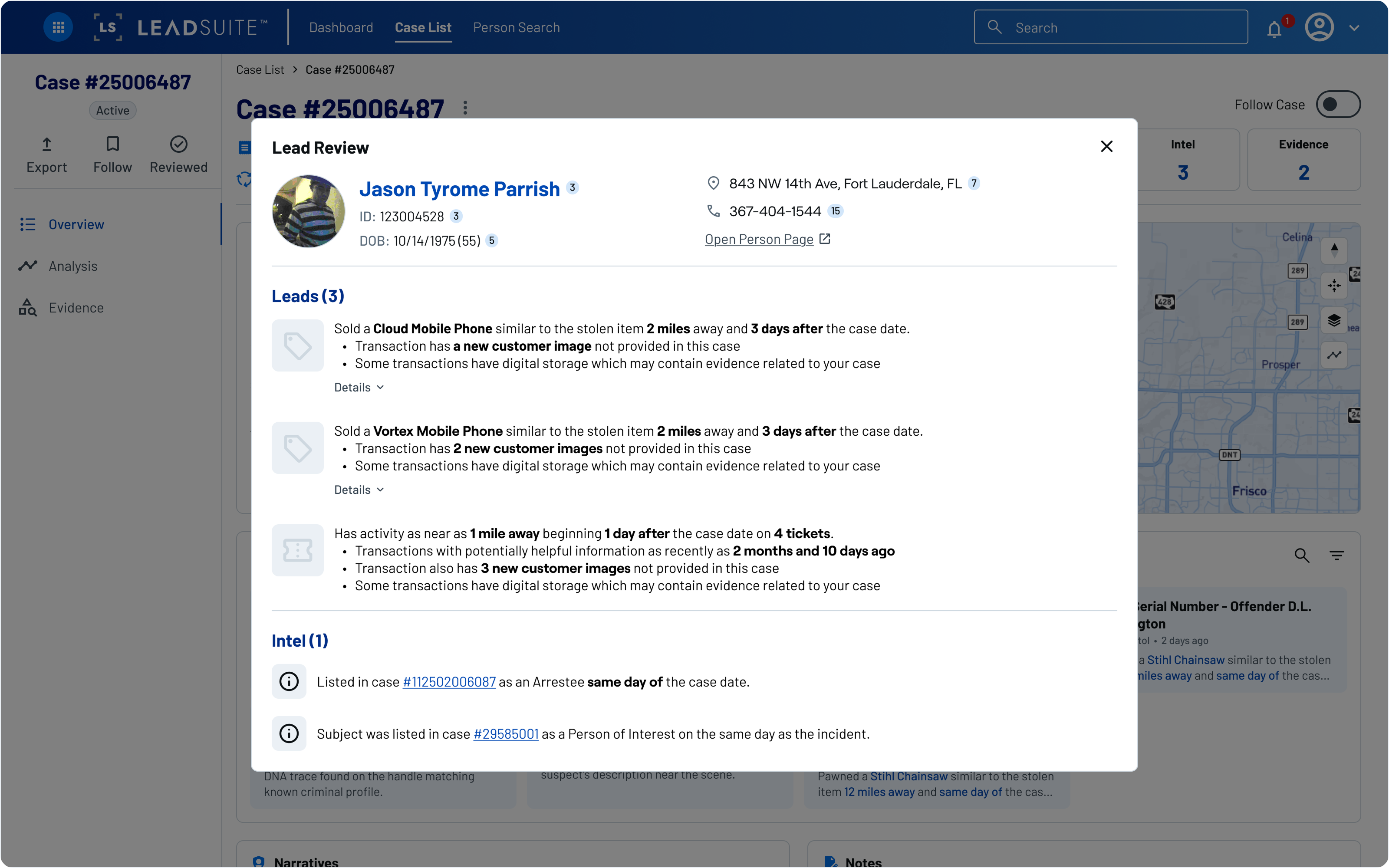Expand Details under the Vortex Mobile Phone lead
The height and width of the screenshot is (868, 1389).
(x=358, y=489)
